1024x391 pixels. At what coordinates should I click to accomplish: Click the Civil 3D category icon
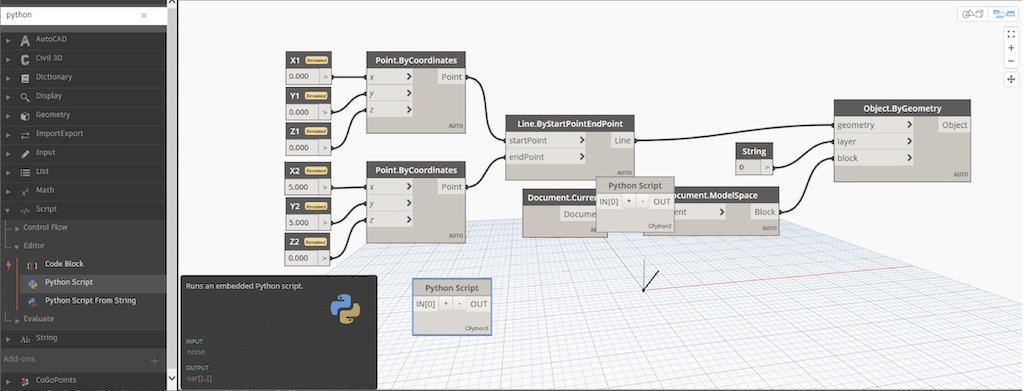click(25, 59)
